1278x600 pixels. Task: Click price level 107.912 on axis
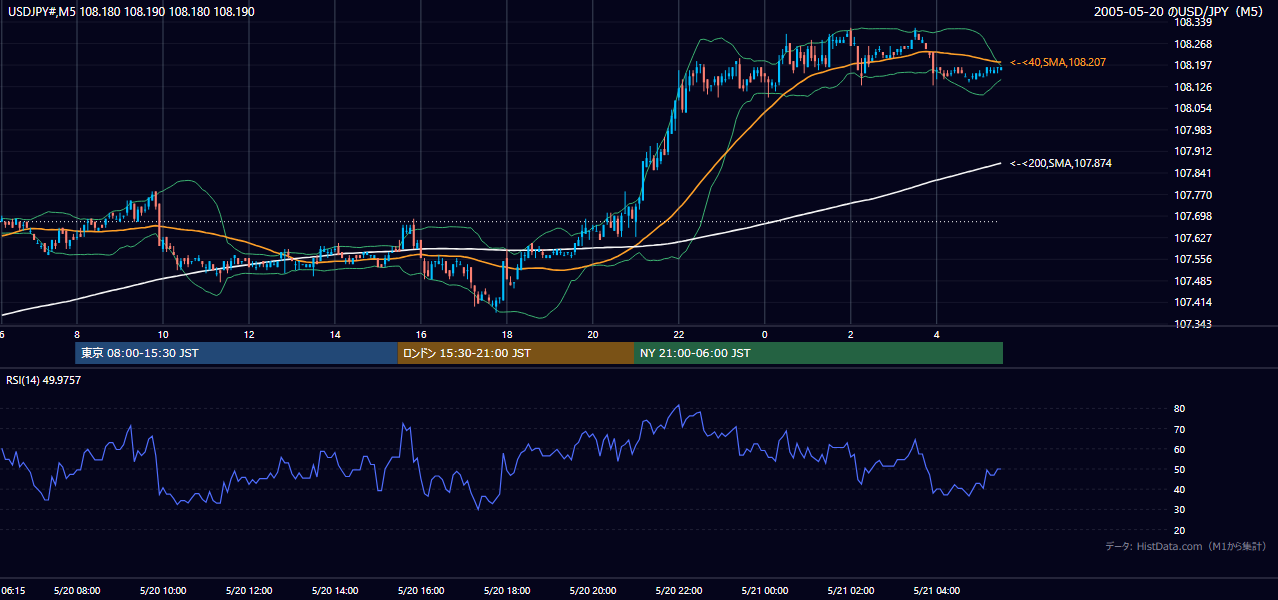click(x=1193, y=151)
